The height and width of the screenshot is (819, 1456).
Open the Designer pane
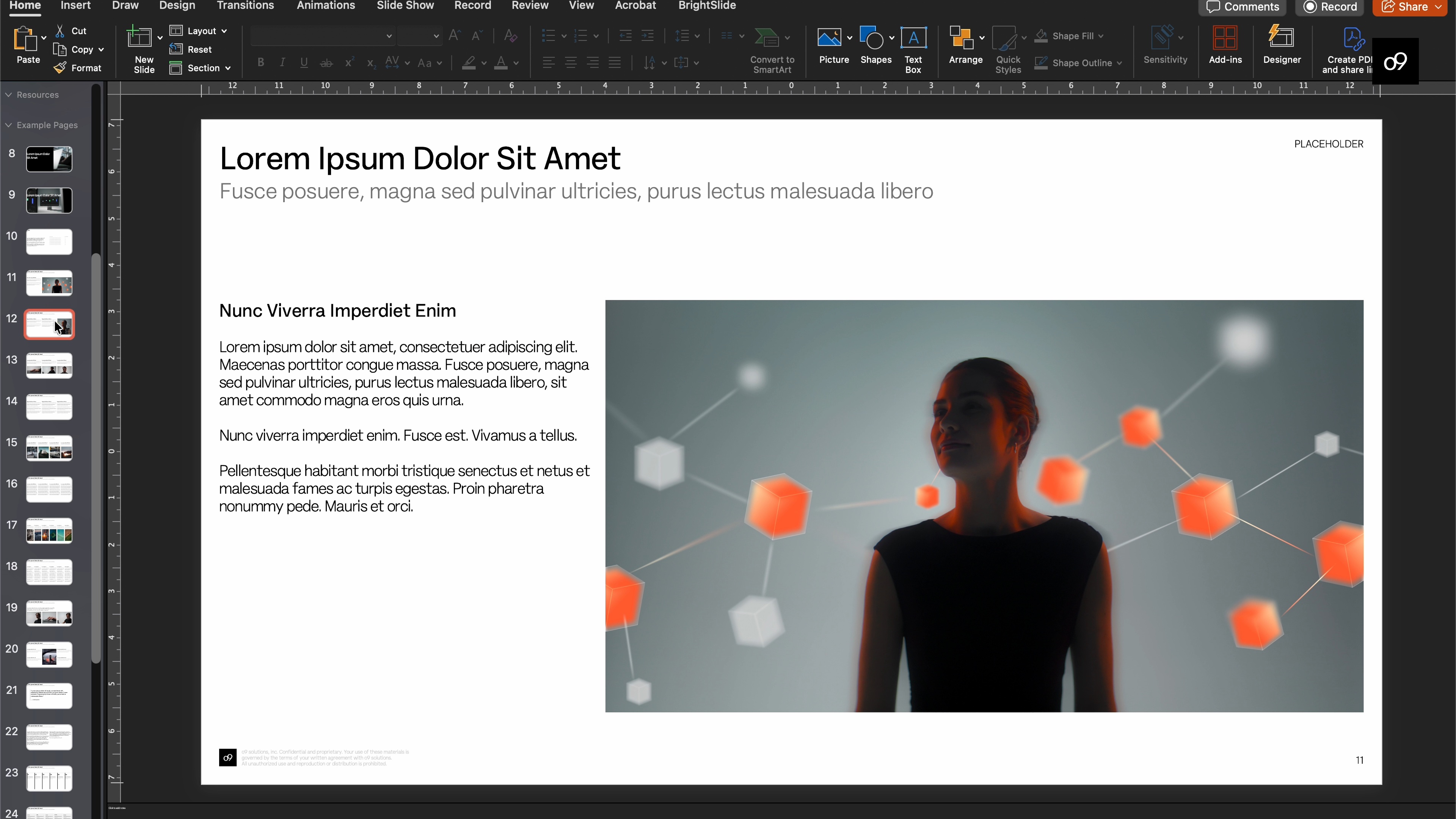[1281, 37]
